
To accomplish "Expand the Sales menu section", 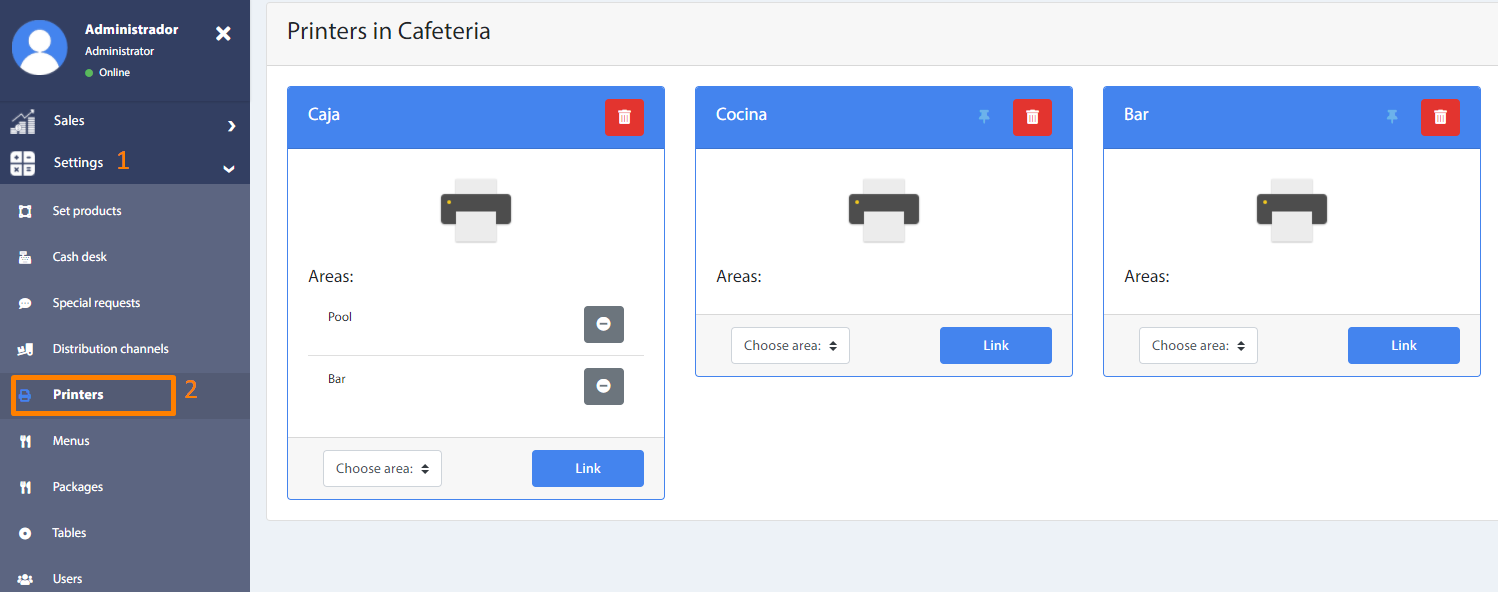I will (125, 121).
